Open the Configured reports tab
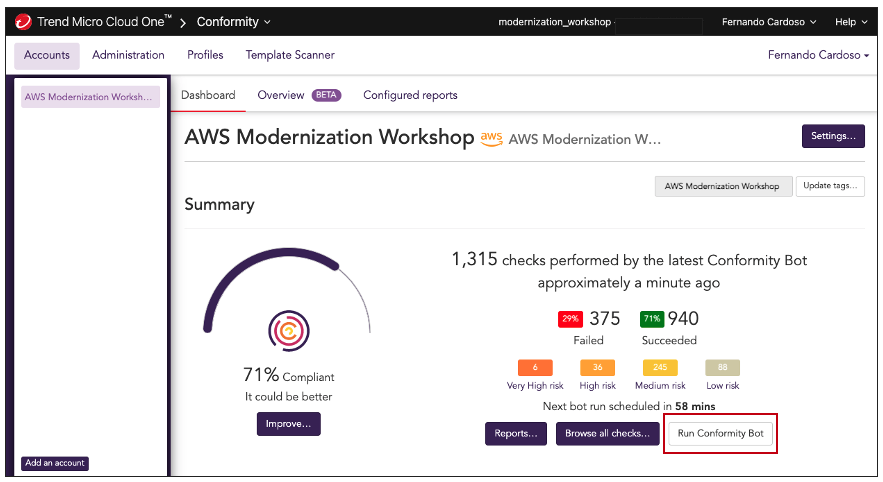 [x=410, y=95]
